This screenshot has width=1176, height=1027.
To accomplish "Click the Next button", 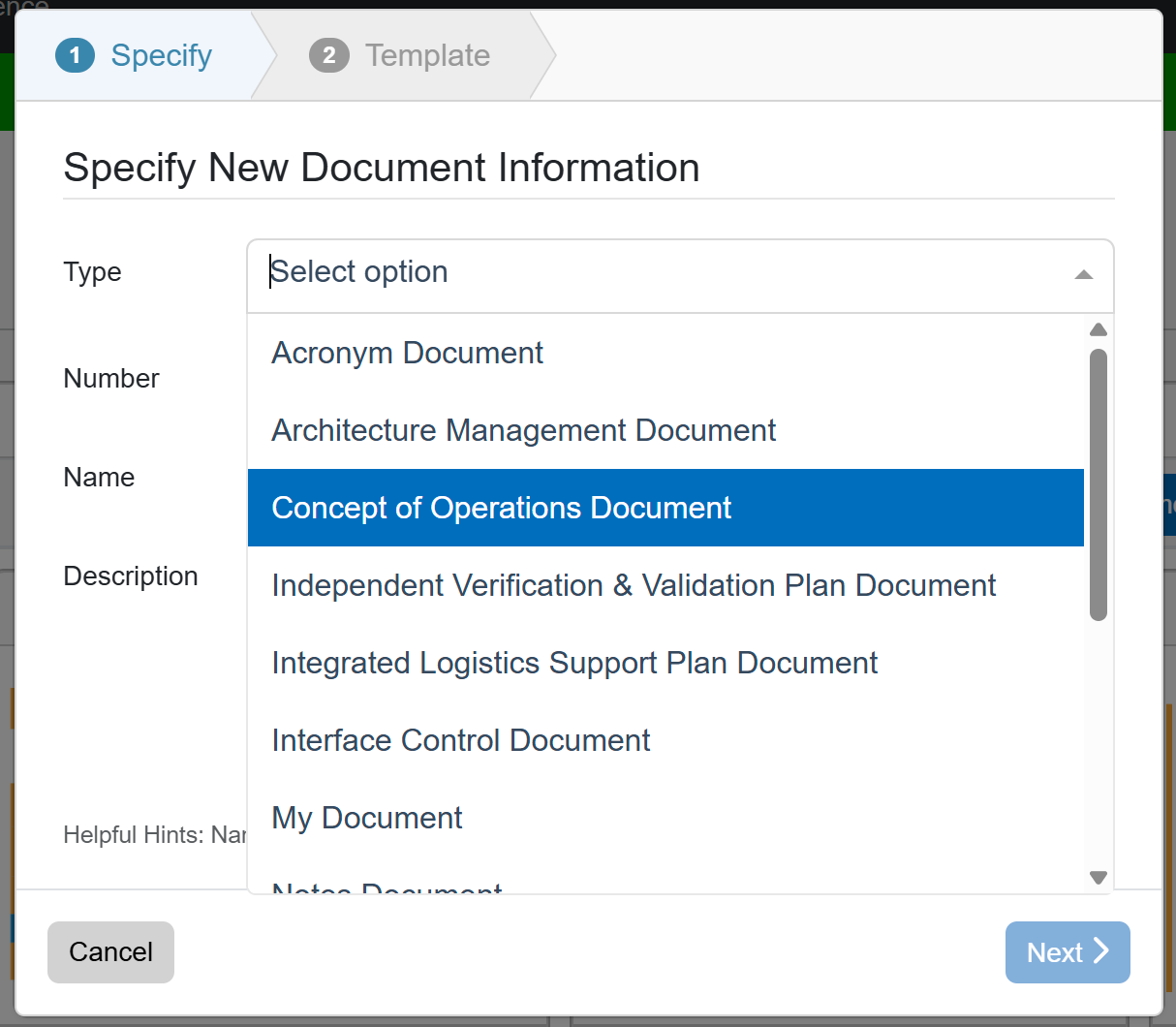I will pos(1067,952).
